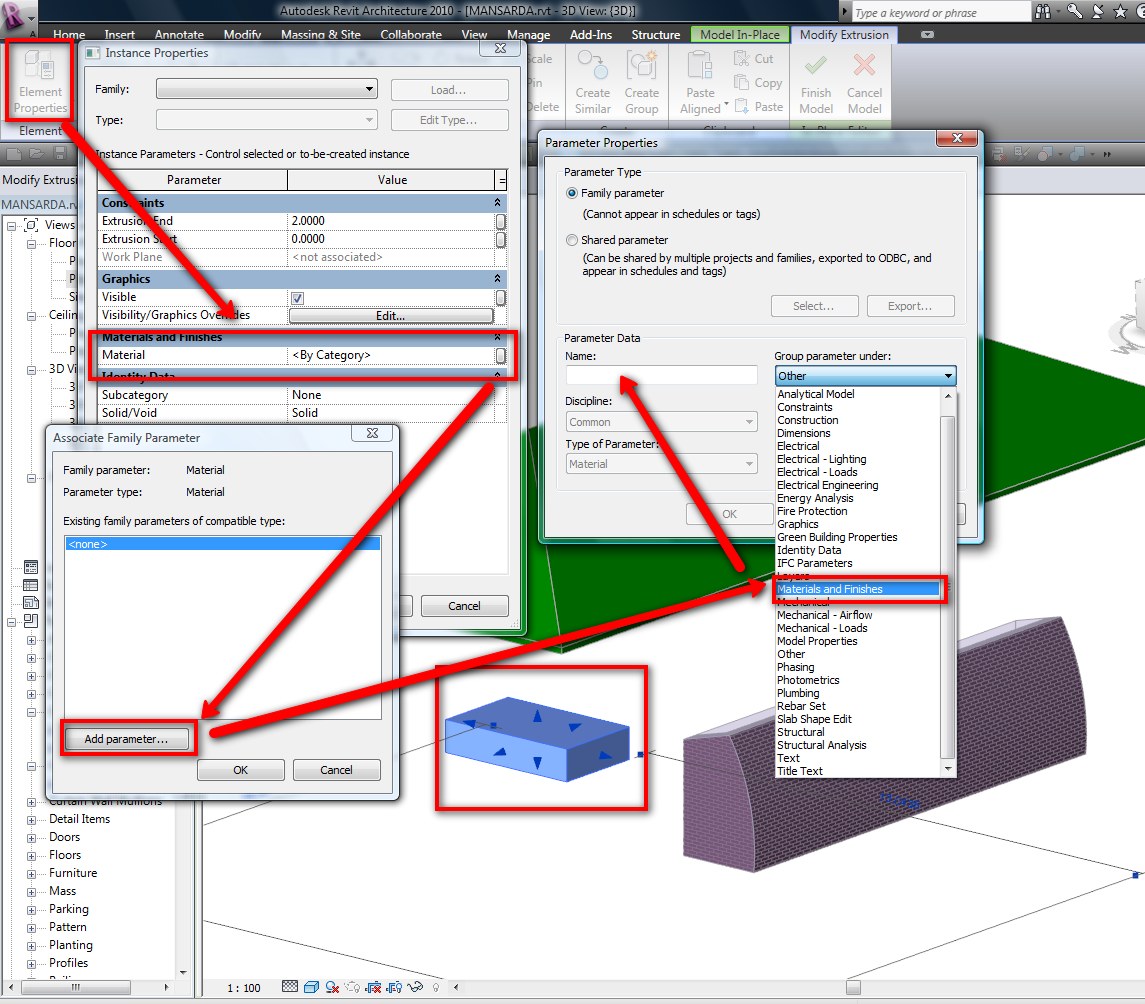Click the binoculars search icon
The height and width of the screenshot is (1004, 1145).
click(1043, 11)
